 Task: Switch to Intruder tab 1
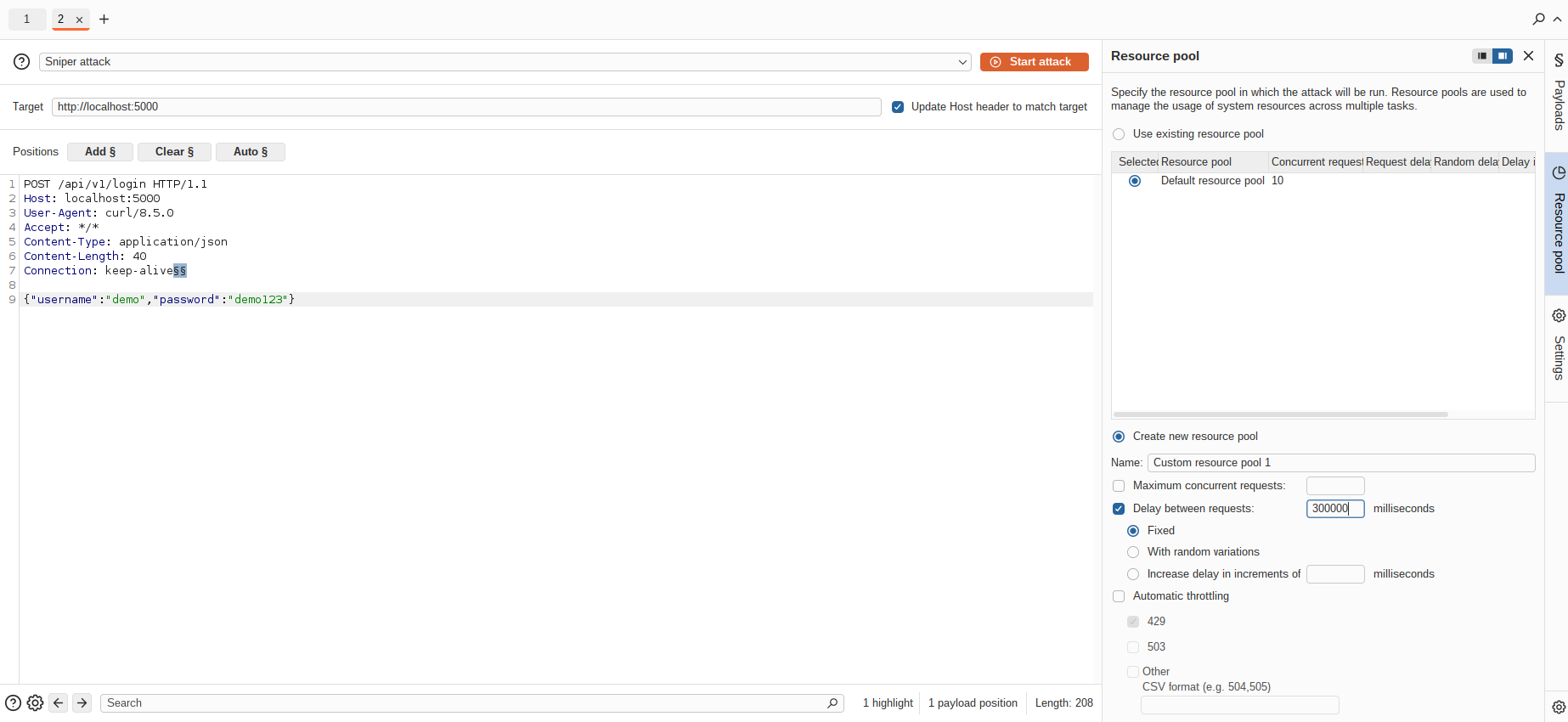(27, 19)
